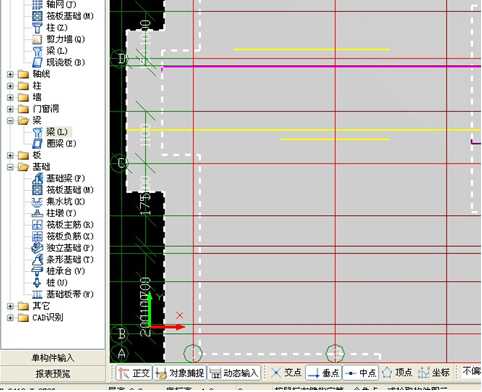Click the axis A bubble label
482x392 pixels.
(121, 353)
